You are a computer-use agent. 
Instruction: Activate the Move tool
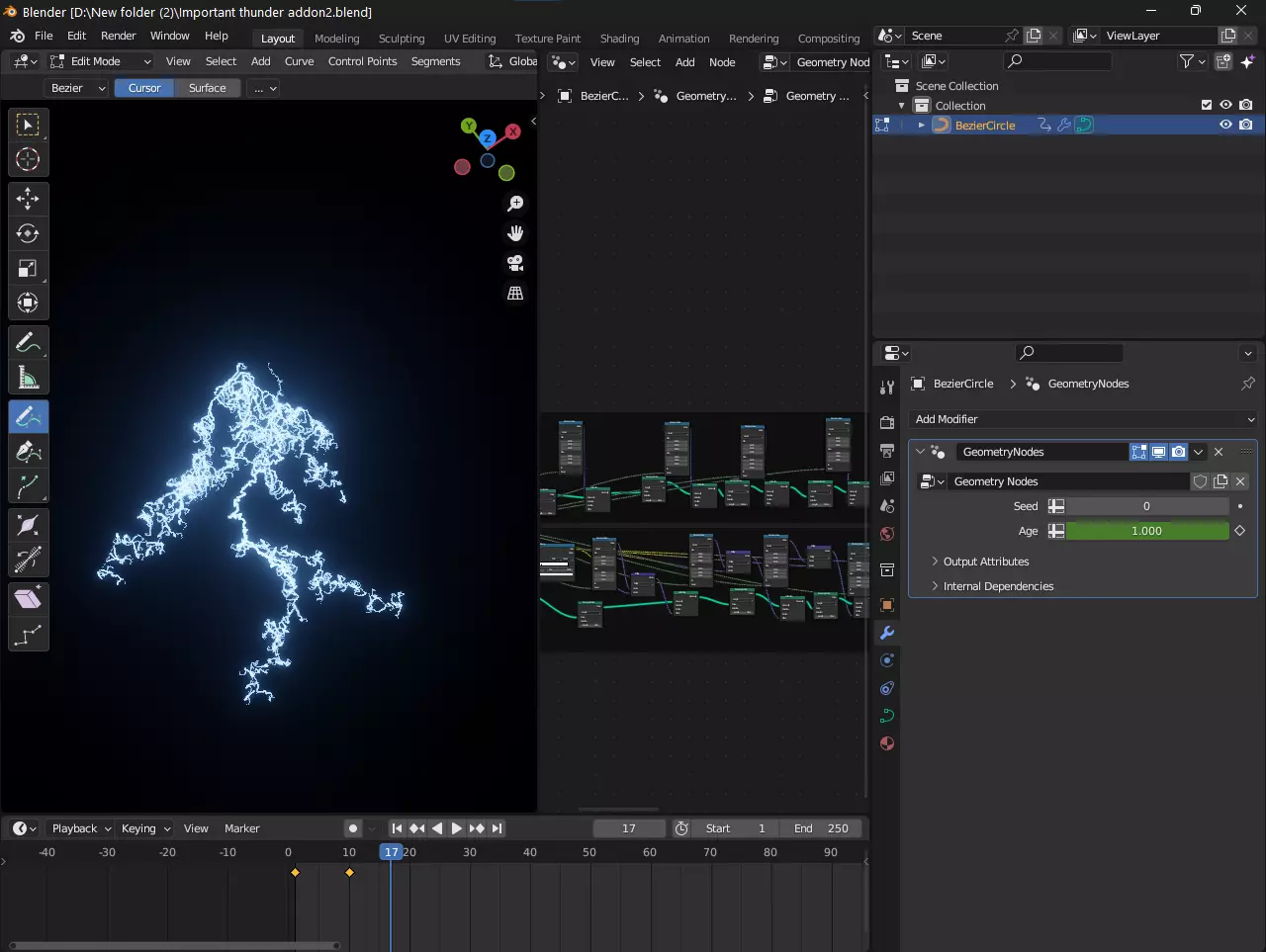pos(28,199)
